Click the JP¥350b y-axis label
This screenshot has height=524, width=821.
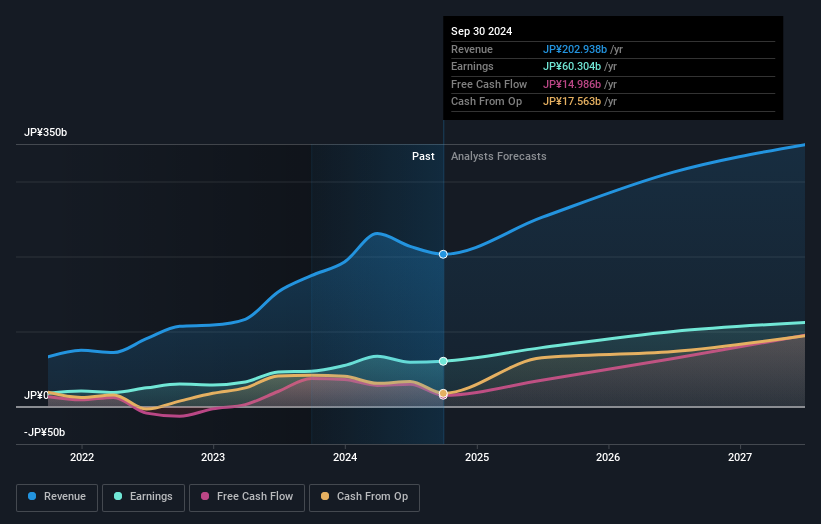[x=46, y=132]
